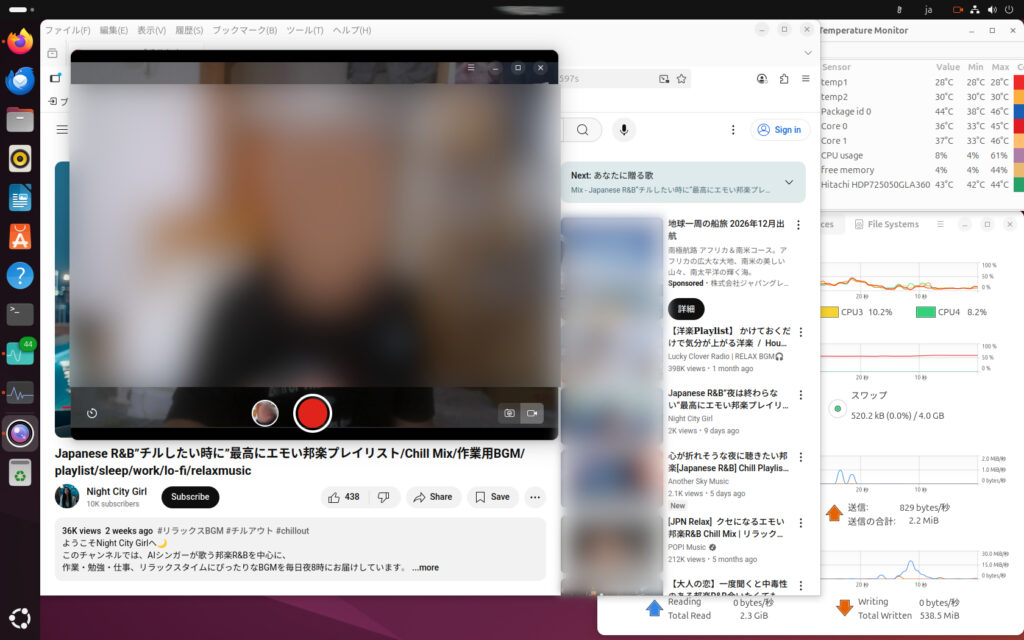The width and height of the screenshot is (1024, 640).
Task: Sort by the Sensor column header
Action: (x=837, y=67)
